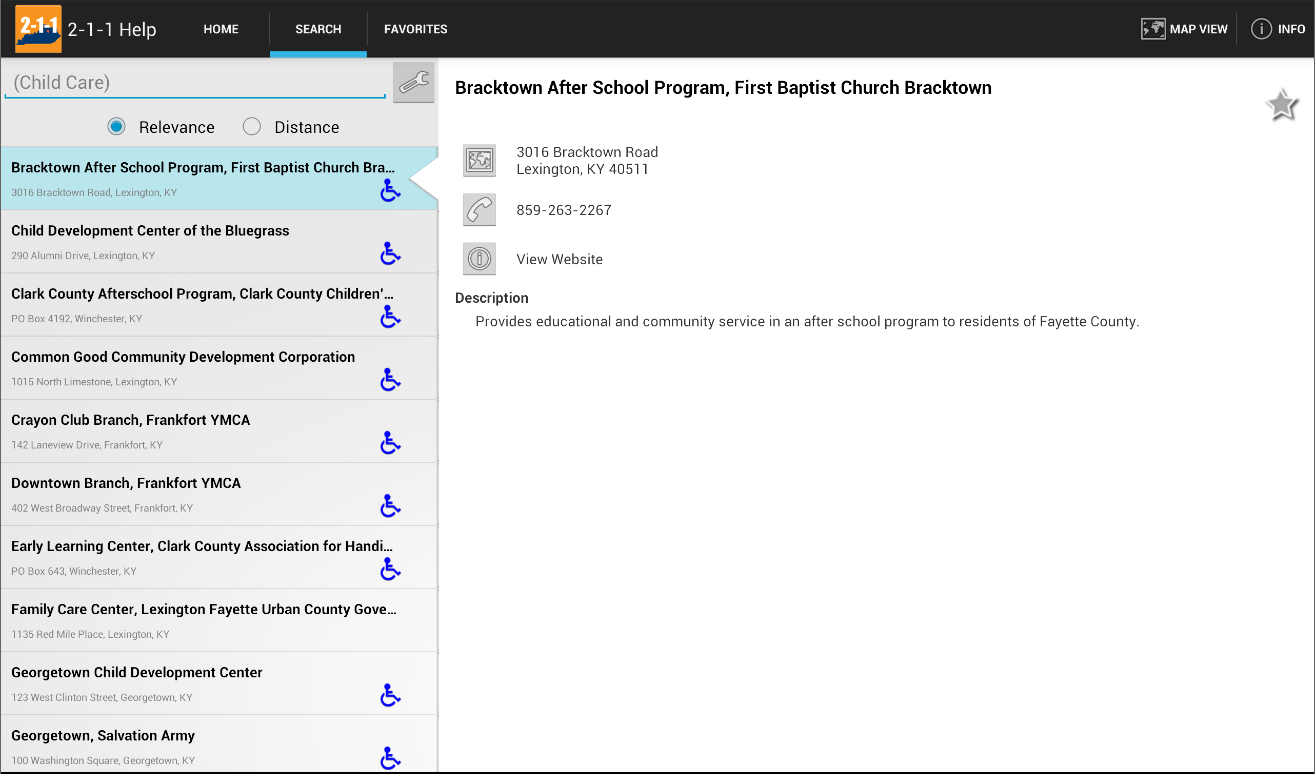Image resolution: width=1315 pixels, height=774 pixels.
Task: Click the detail title Bracktown After School Program
Action: [723, 88]
